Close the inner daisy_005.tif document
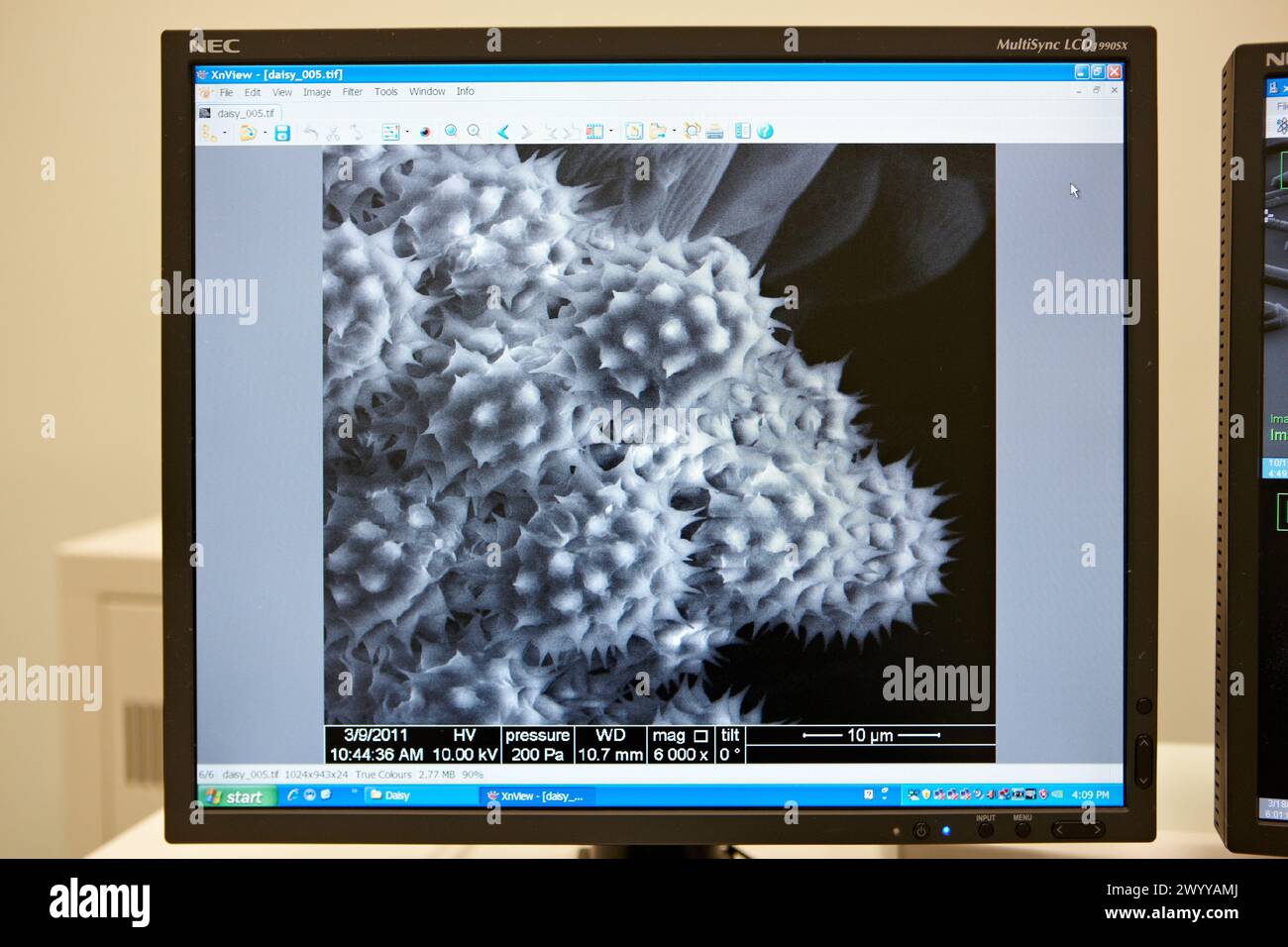Viewport: 1288px width, 947px height. [x=1114, y=90]
